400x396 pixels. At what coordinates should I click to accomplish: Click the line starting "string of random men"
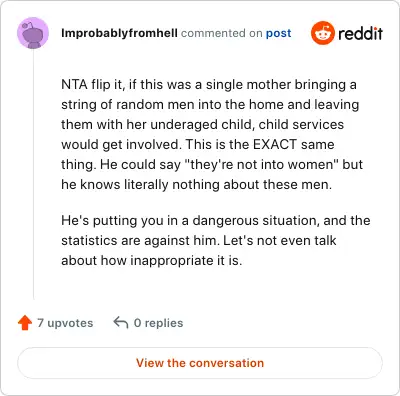210,105
